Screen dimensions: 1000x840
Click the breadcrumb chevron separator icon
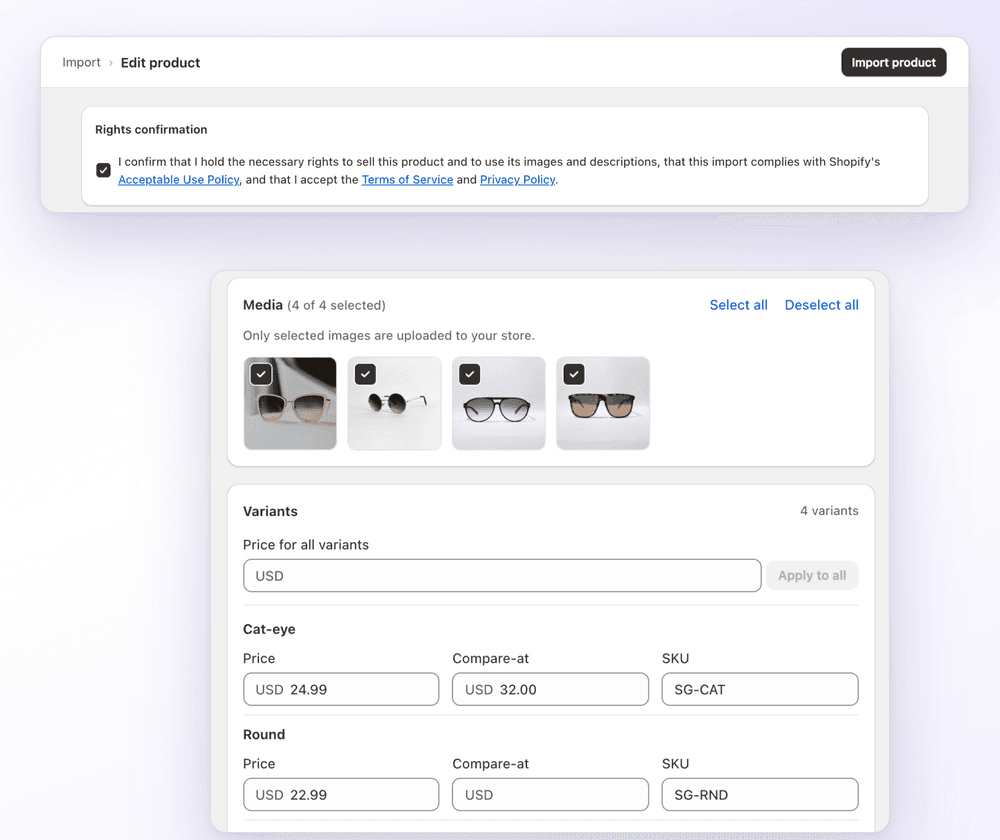pyautogui.click(x=110, y=63)
